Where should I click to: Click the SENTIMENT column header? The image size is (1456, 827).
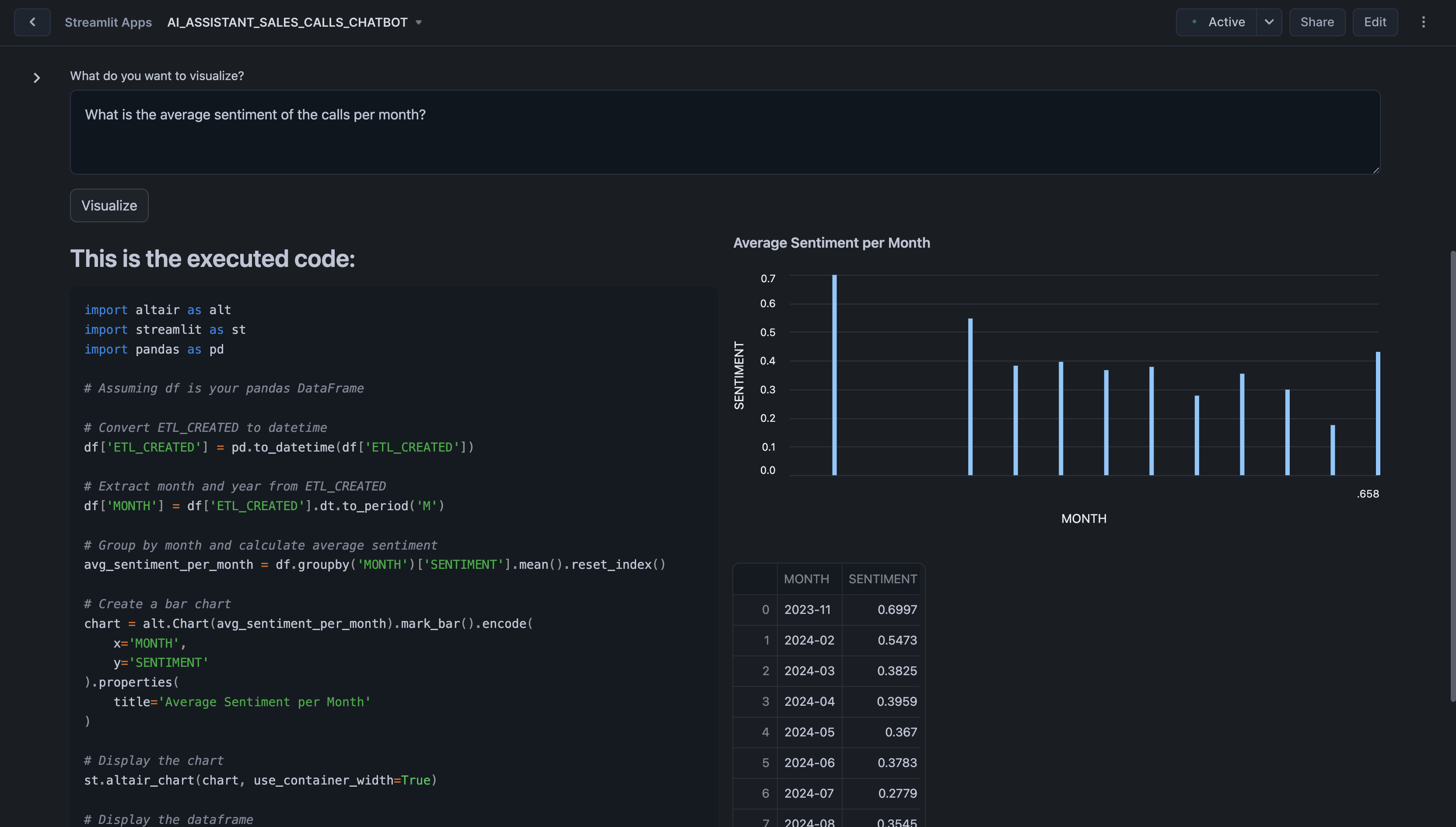(x=882, y=579)
